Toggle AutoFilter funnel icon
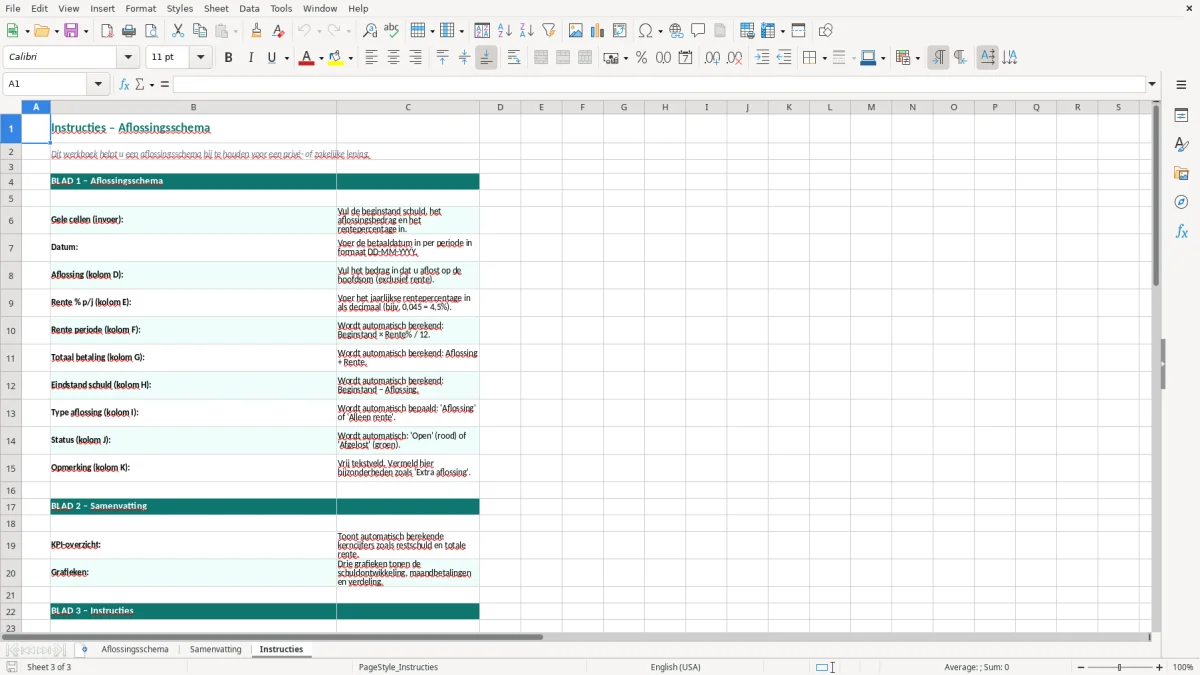 [549, 31]
